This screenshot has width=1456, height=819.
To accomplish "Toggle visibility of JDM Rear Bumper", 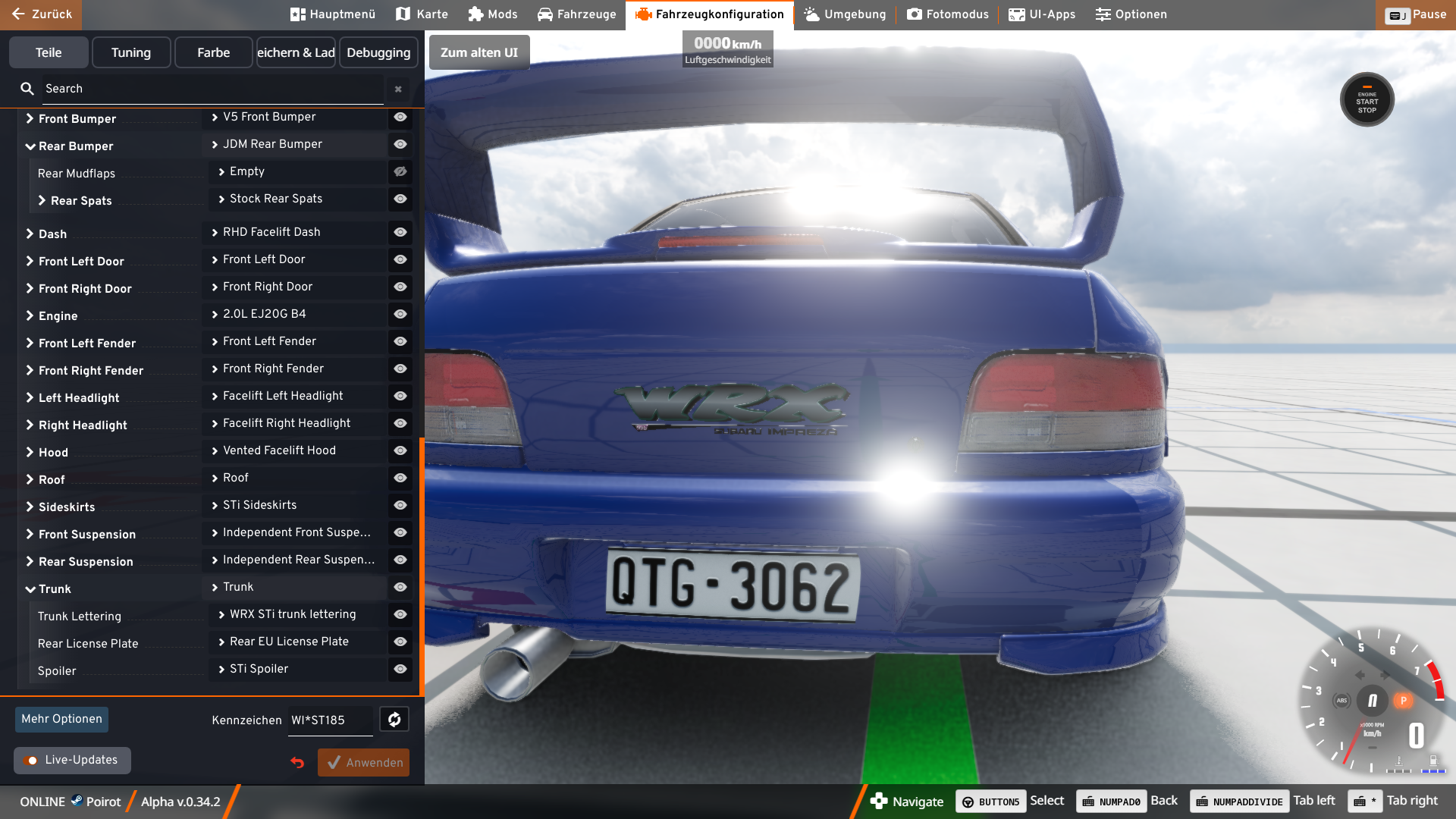I will [400, 144].
